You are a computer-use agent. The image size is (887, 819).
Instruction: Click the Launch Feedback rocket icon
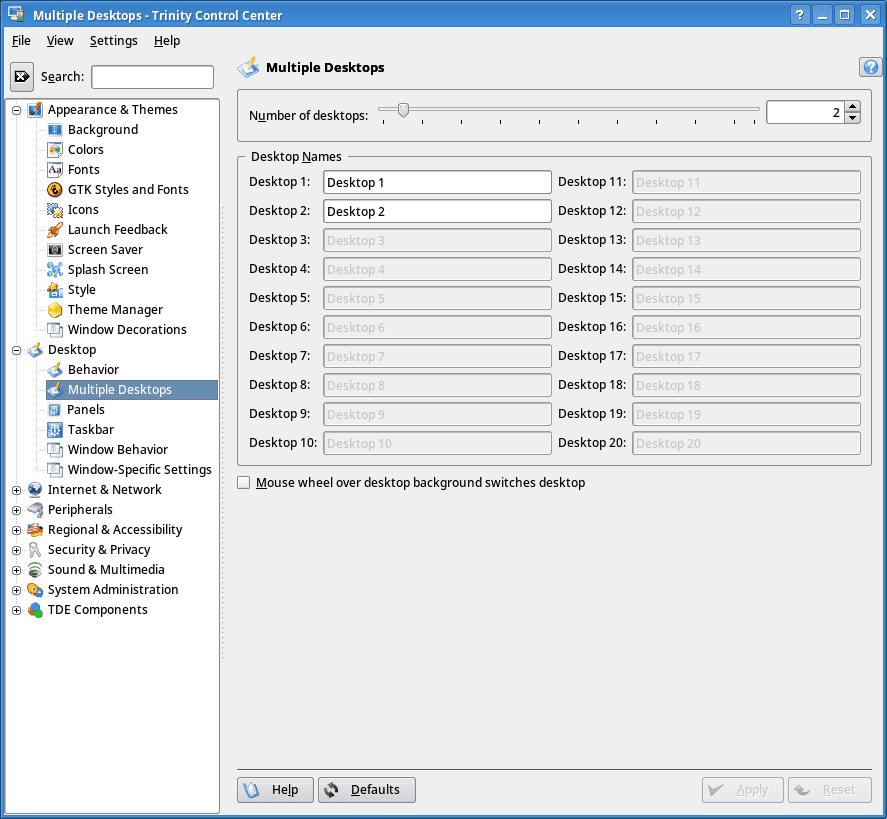(55, 230)
